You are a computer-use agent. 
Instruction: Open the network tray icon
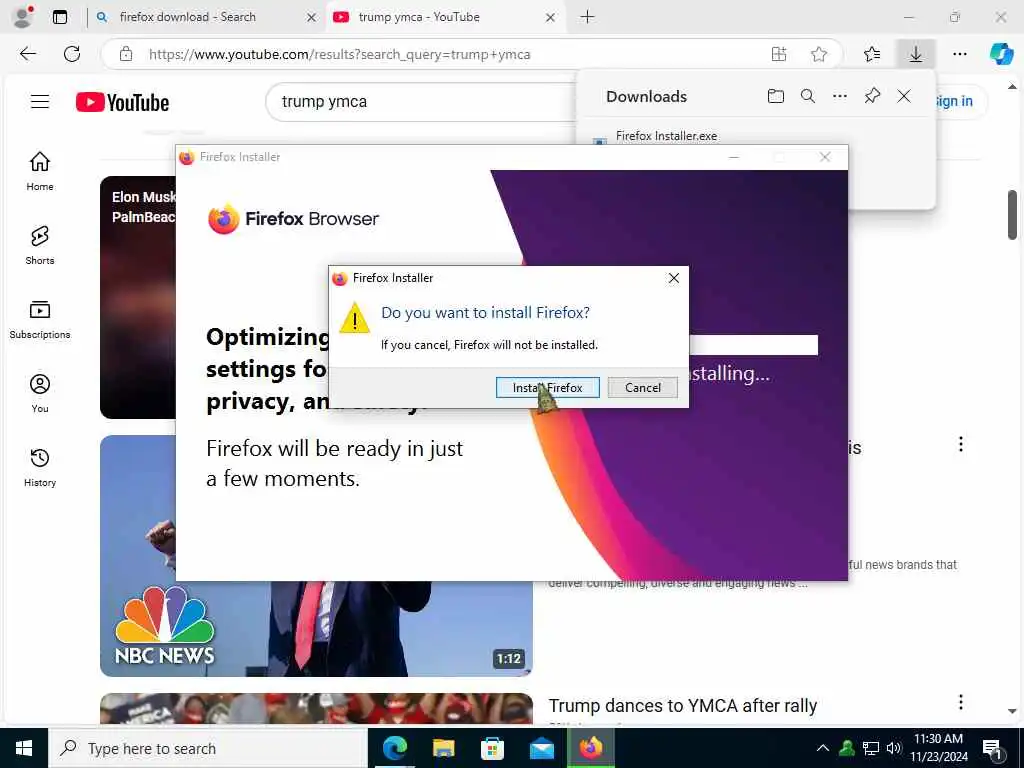(x=871, y=748)
